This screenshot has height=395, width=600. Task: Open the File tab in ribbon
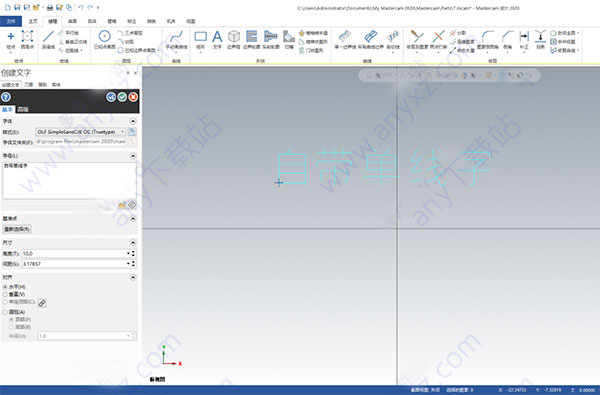[11, 21]
